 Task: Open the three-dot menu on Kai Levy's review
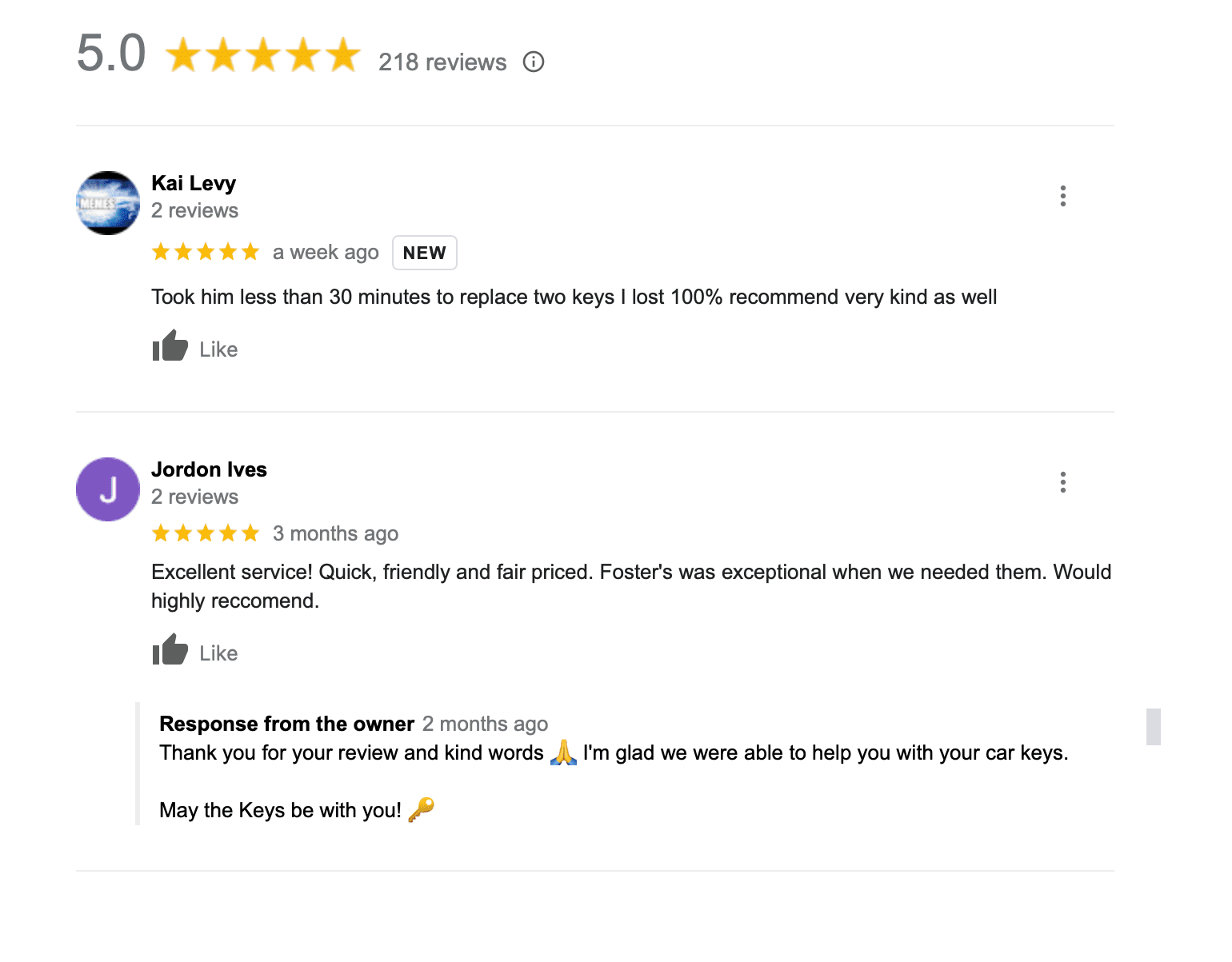[x=1062, y=196]
